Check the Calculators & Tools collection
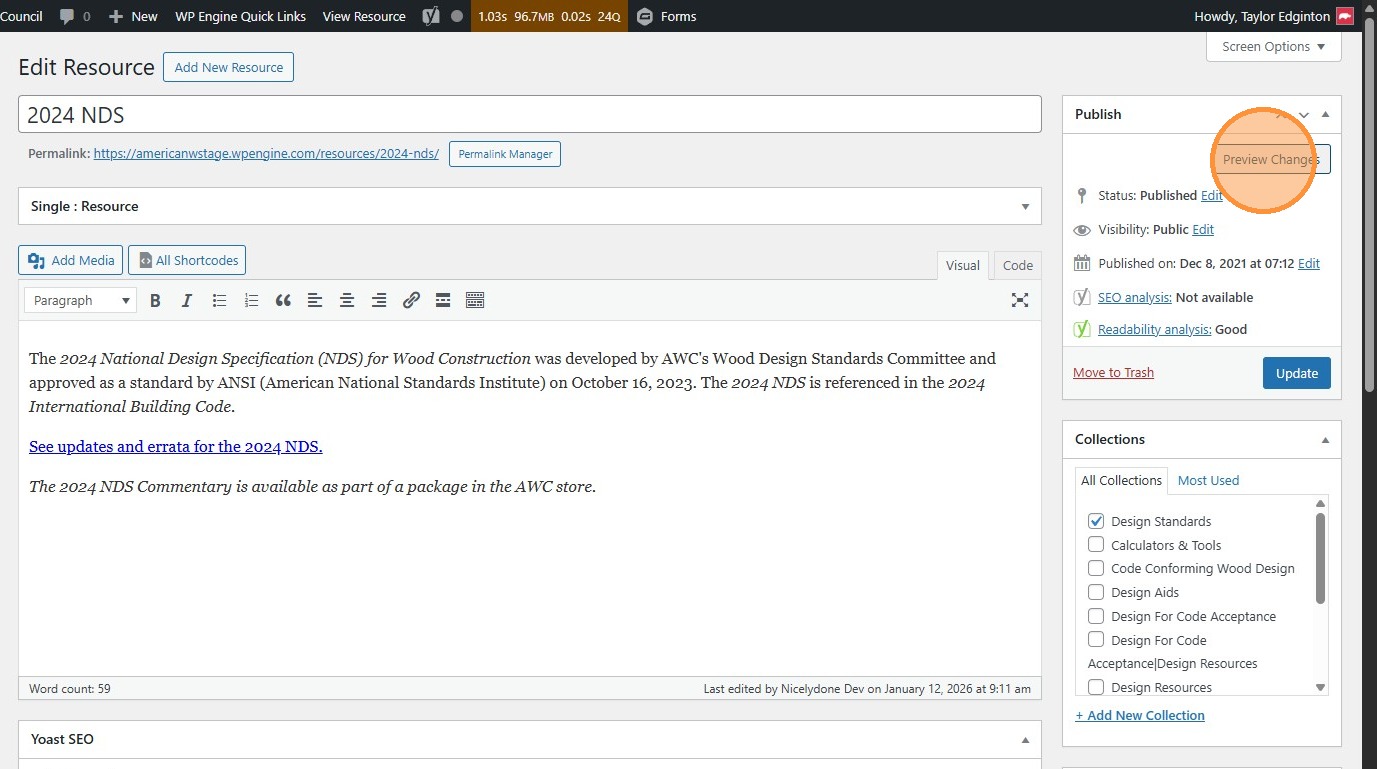Viewport: 1377px width, 769px height. point(1096,545)
